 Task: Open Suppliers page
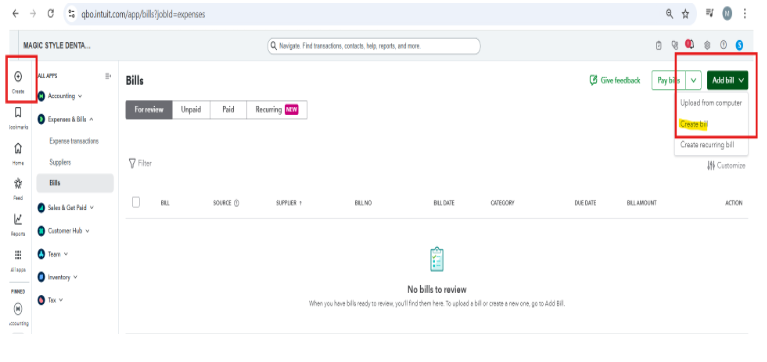(60, 162)
